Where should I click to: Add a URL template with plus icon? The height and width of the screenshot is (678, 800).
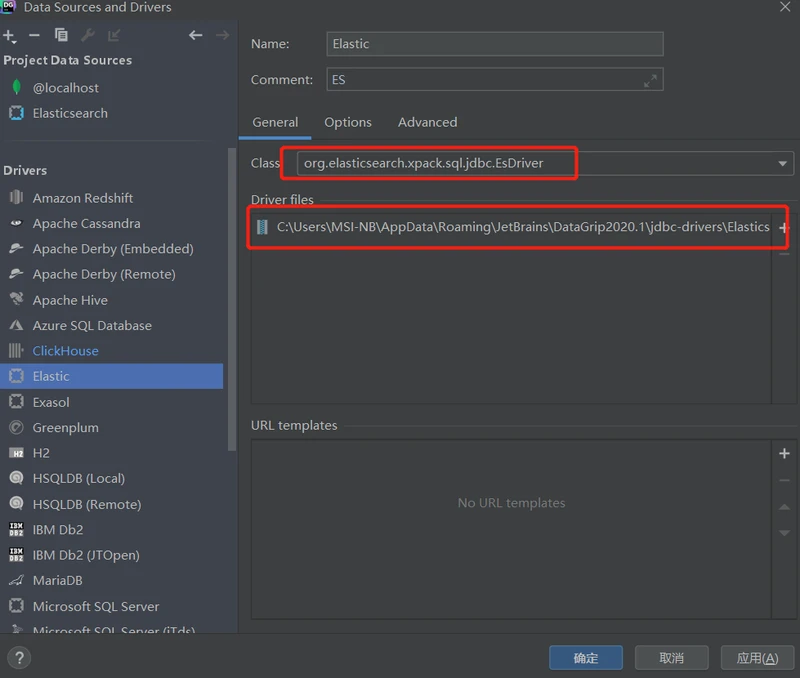point(784,454)
